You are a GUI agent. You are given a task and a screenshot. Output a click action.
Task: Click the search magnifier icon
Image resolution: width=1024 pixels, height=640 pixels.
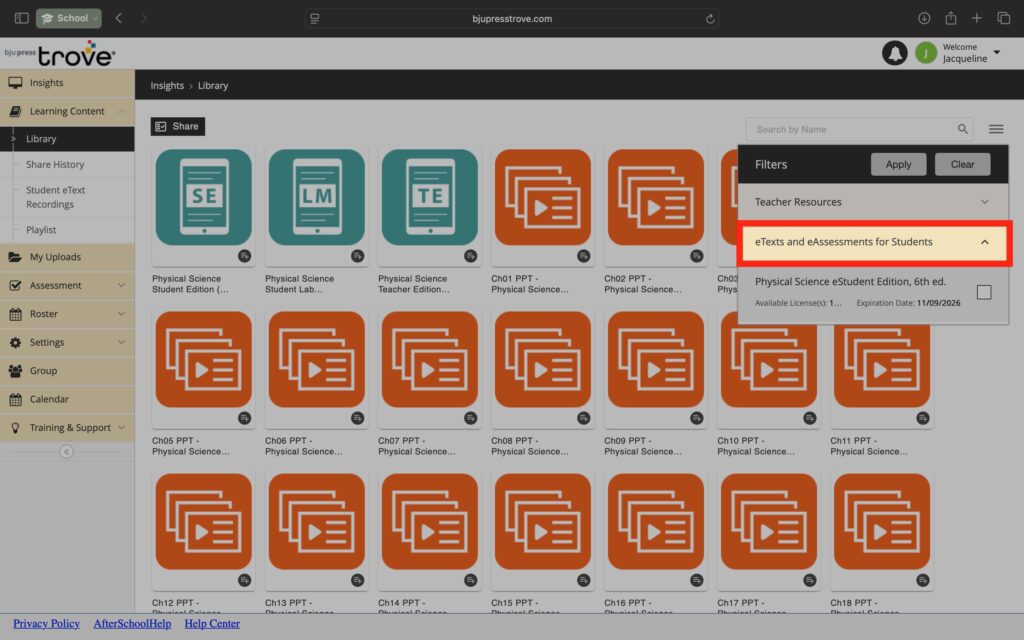click(963, 129)
